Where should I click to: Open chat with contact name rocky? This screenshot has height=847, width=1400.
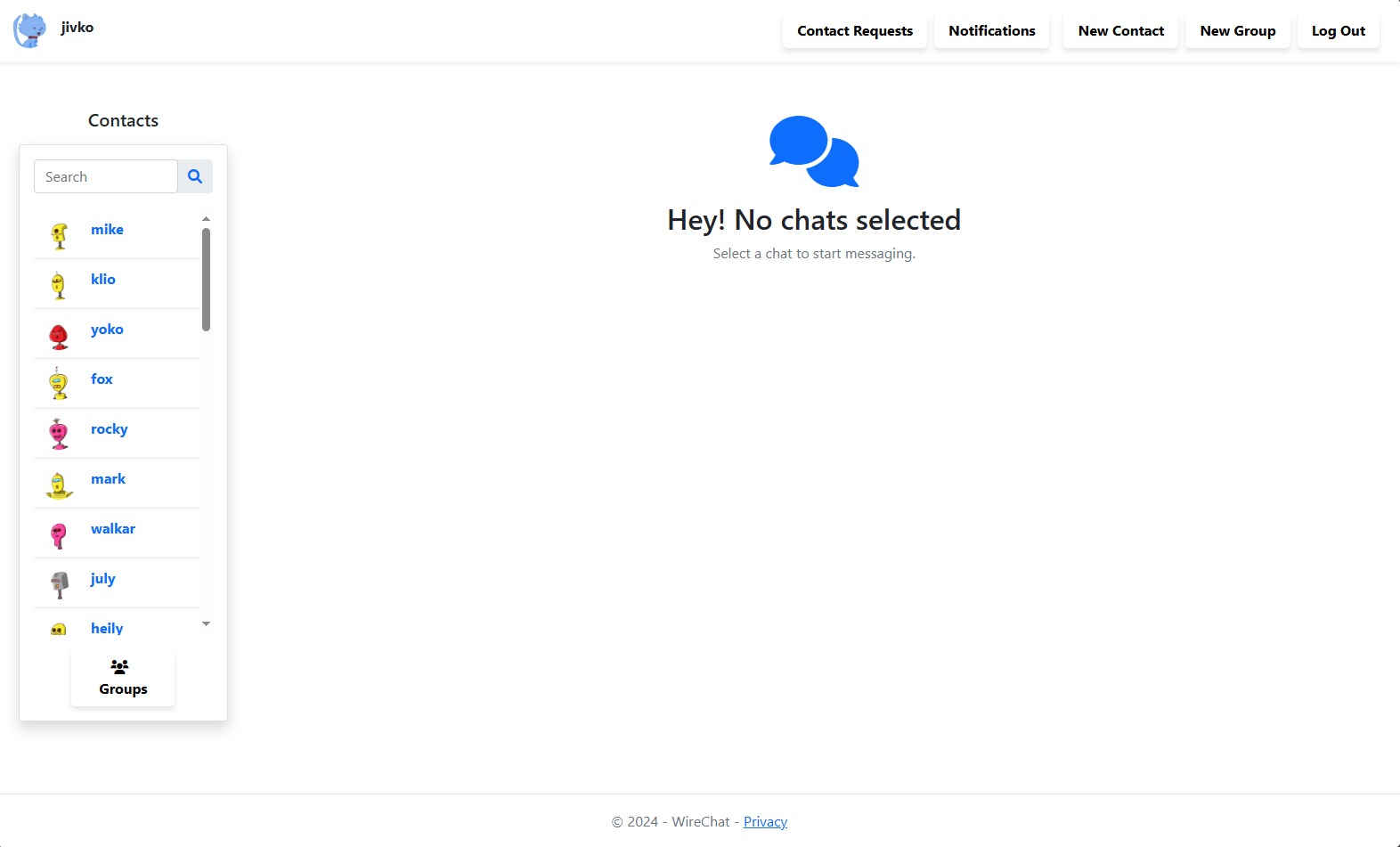(110, 429)
